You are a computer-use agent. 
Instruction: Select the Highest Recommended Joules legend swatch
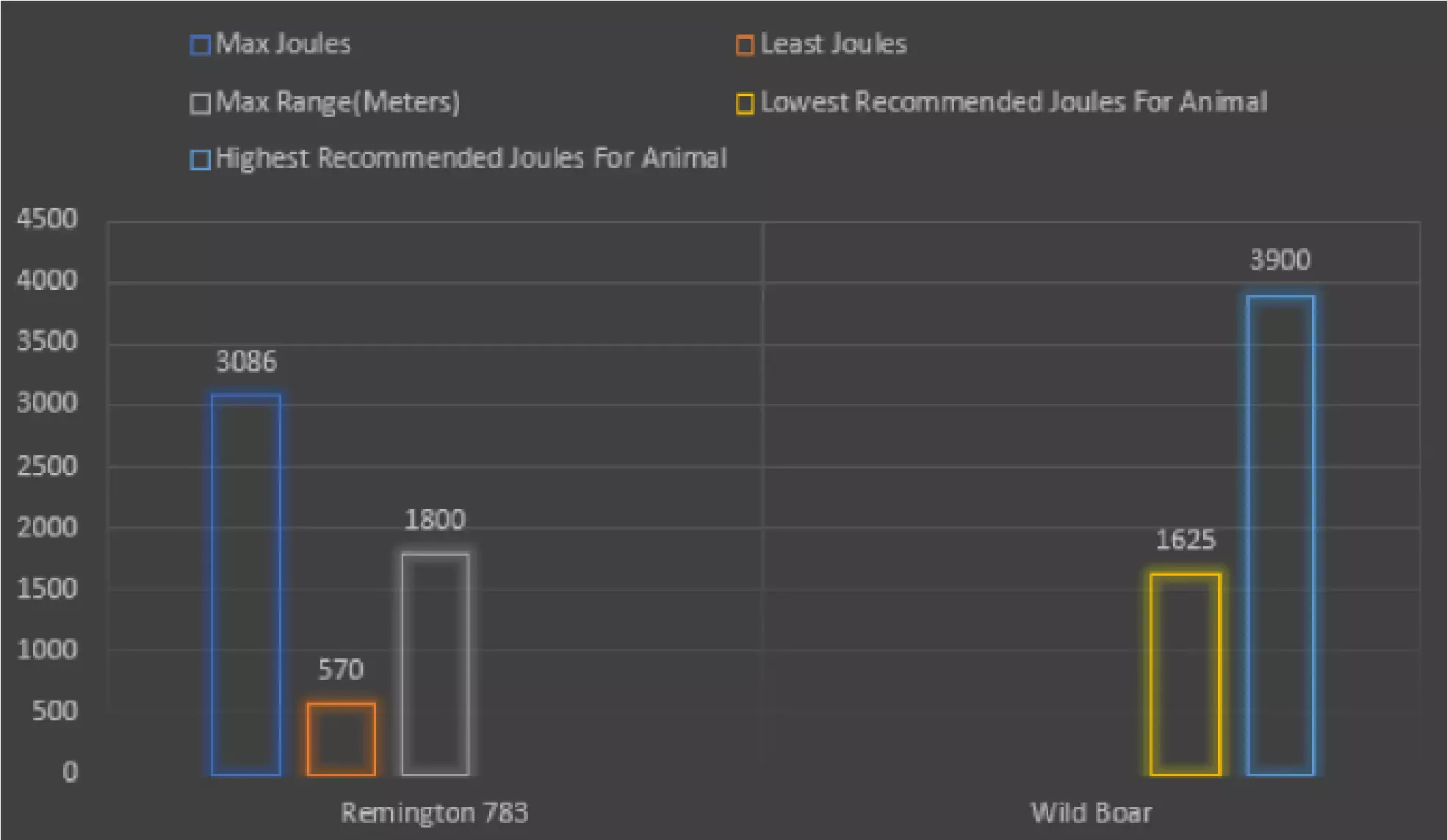click(x=200, y=159)
